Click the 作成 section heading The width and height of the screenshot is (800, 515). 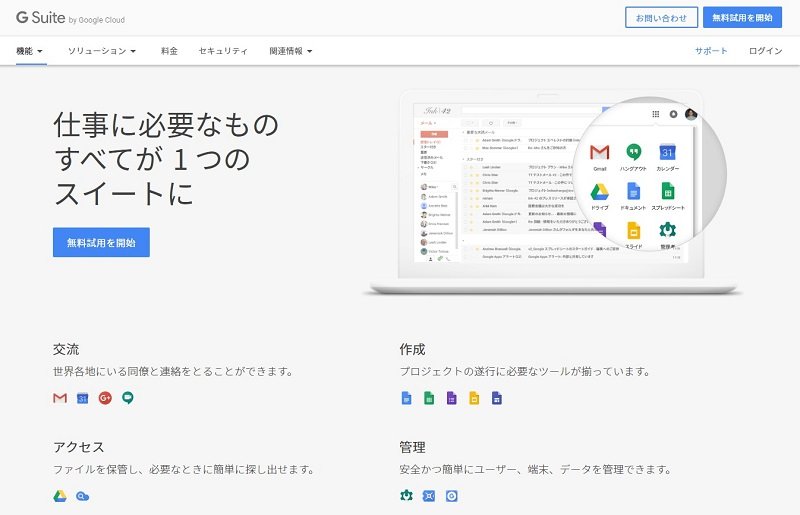pyautogui.click(x=412, y=350)
